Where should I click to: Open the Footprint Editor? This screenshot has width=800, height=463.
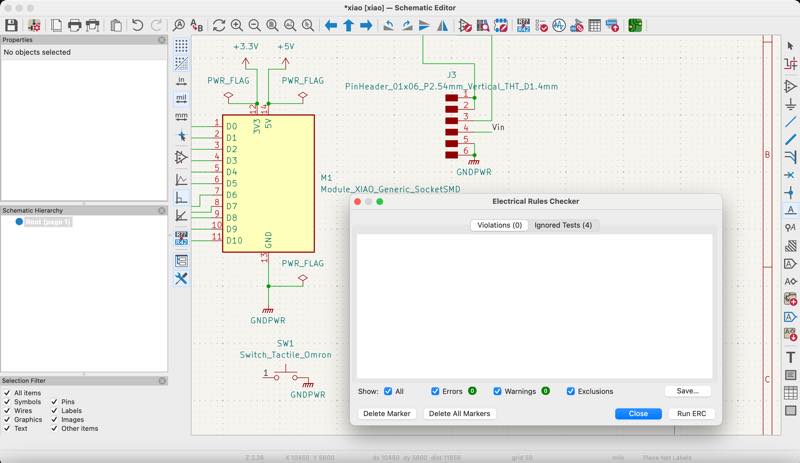tap(501, 25)
